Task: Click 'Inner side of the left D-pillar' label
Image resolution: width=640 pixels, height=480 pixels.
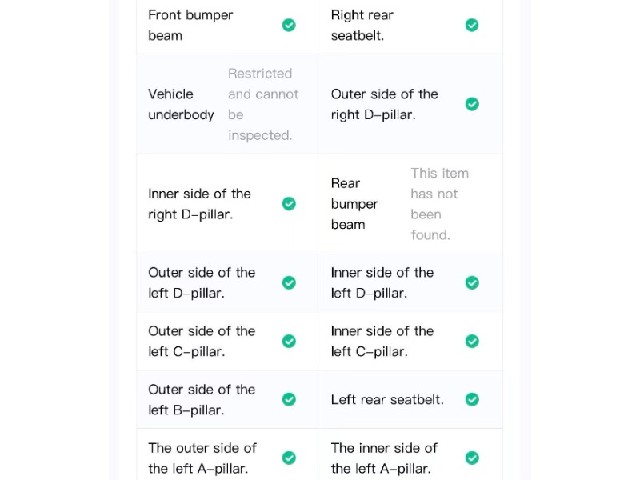Action: pyautogui.click(x=382, y=283)
